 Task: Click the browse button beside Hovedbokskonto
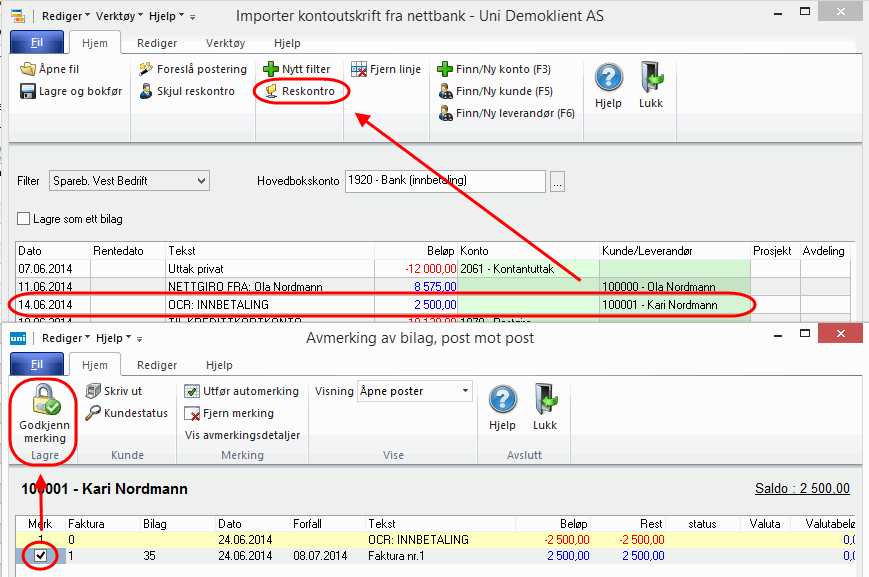[557, 181]
